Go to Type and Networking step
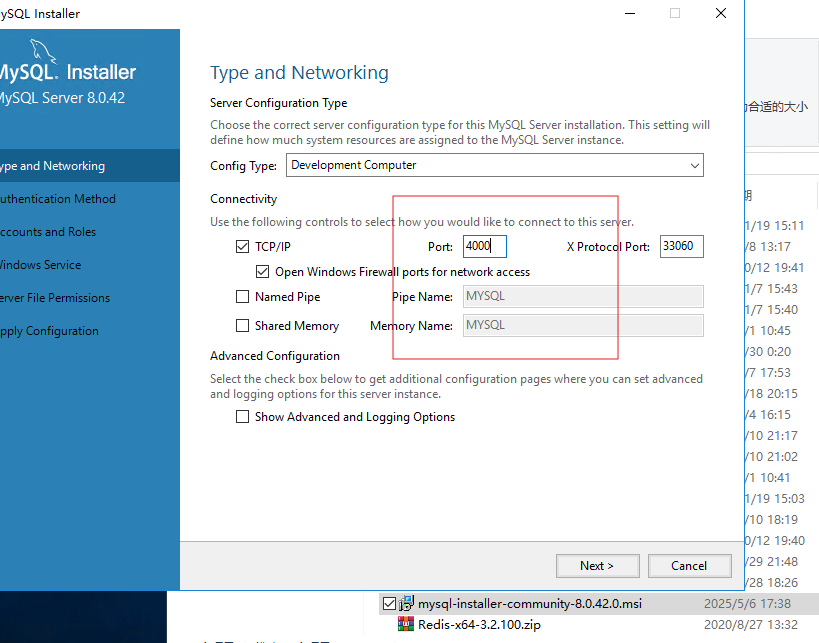The image size is (819, 643). coord(90,166)
